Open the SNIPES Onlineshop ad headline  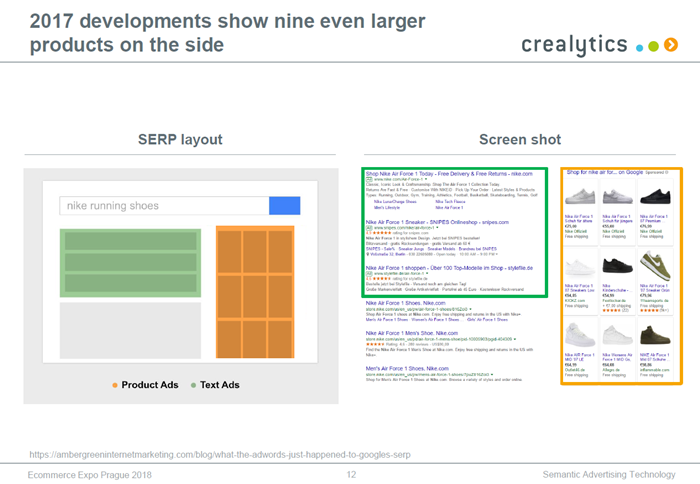click(437, 222)
